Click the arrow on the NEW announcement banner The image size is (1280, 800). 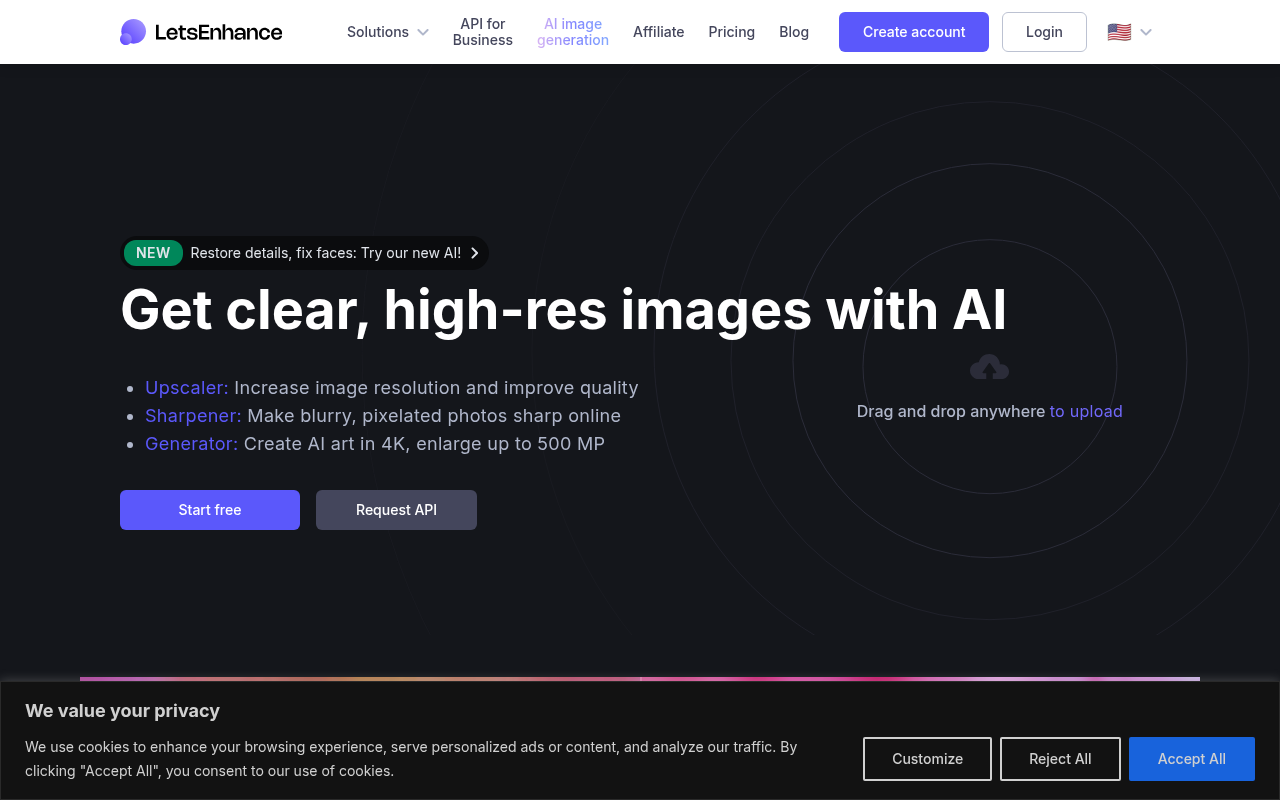coord(474,253)
